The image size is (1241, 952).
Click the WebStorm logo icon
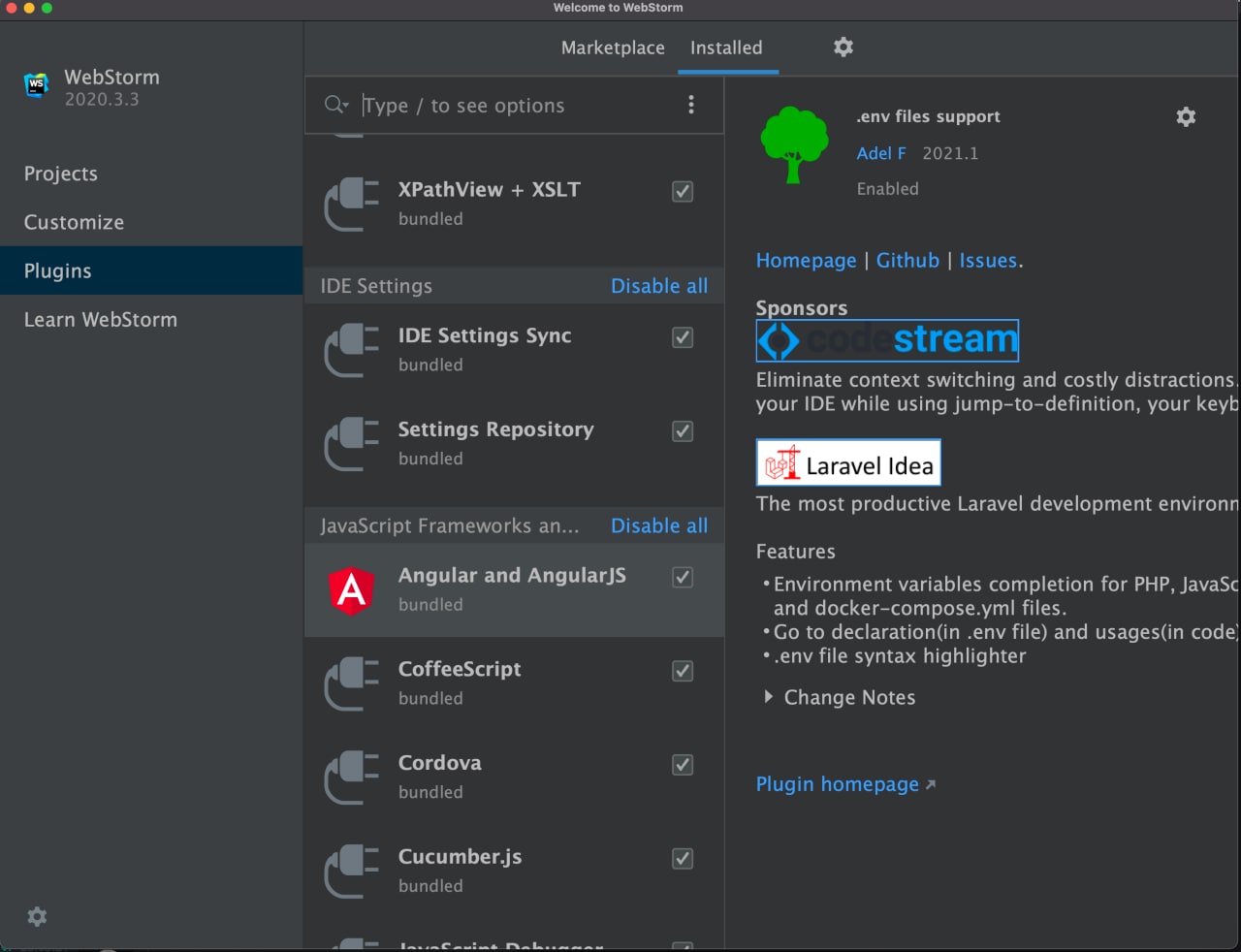point(37,86)
